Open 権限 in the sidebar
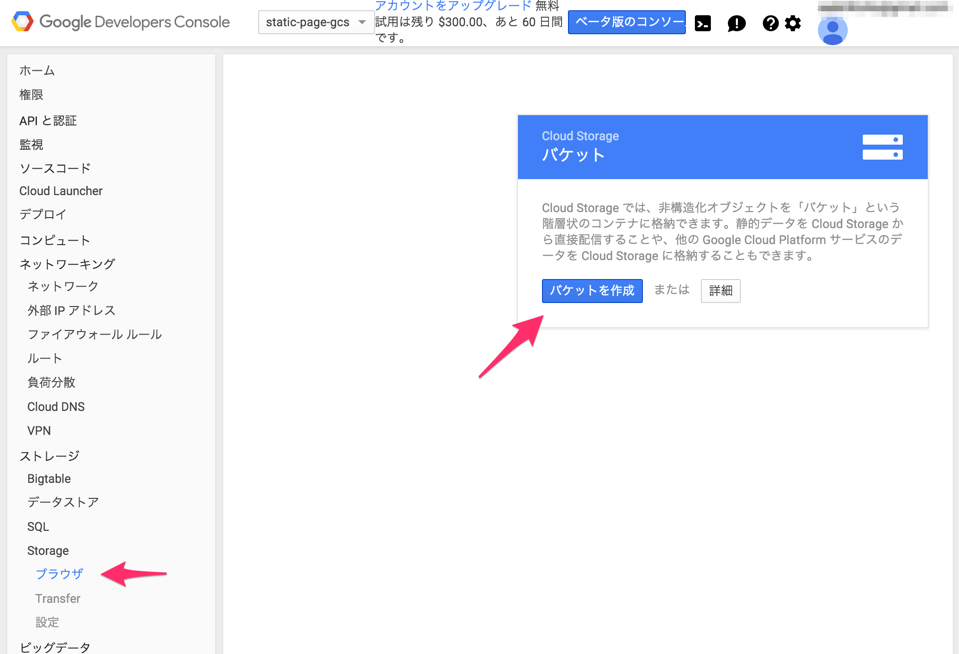 tap(31, 95)
